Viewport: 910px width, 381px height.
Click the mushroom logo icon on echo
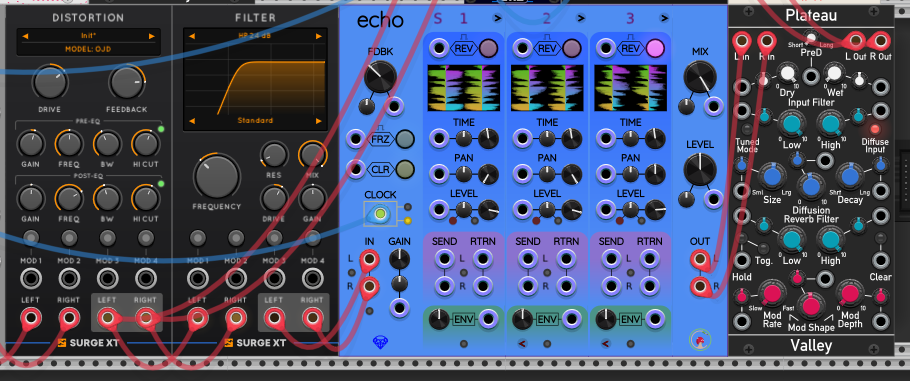[x=700, y=340]
